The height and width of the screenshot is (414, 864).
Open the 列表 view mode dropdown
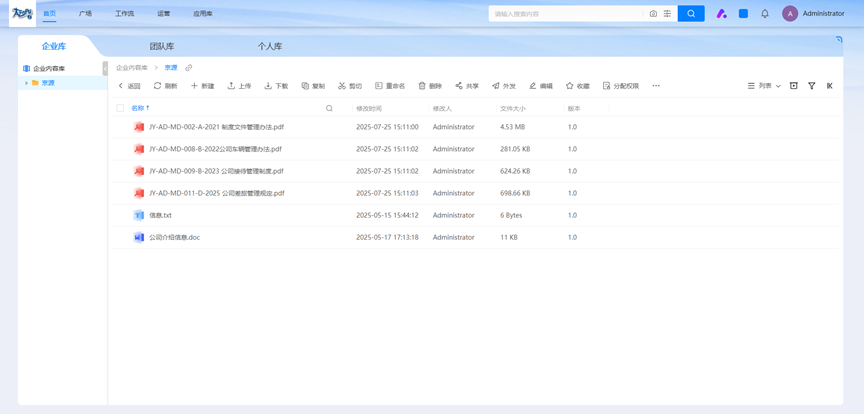tap(764, 86)
